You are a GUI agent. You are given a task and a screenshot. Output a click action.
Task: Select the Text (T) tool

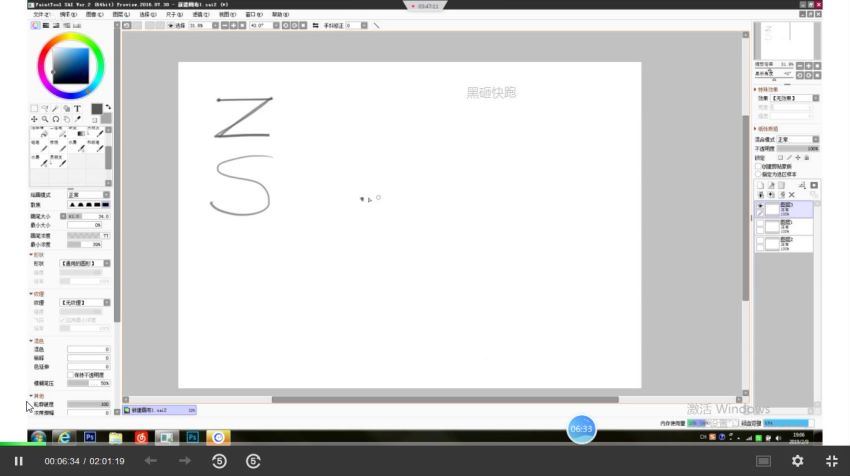click(x=78, y=108)
